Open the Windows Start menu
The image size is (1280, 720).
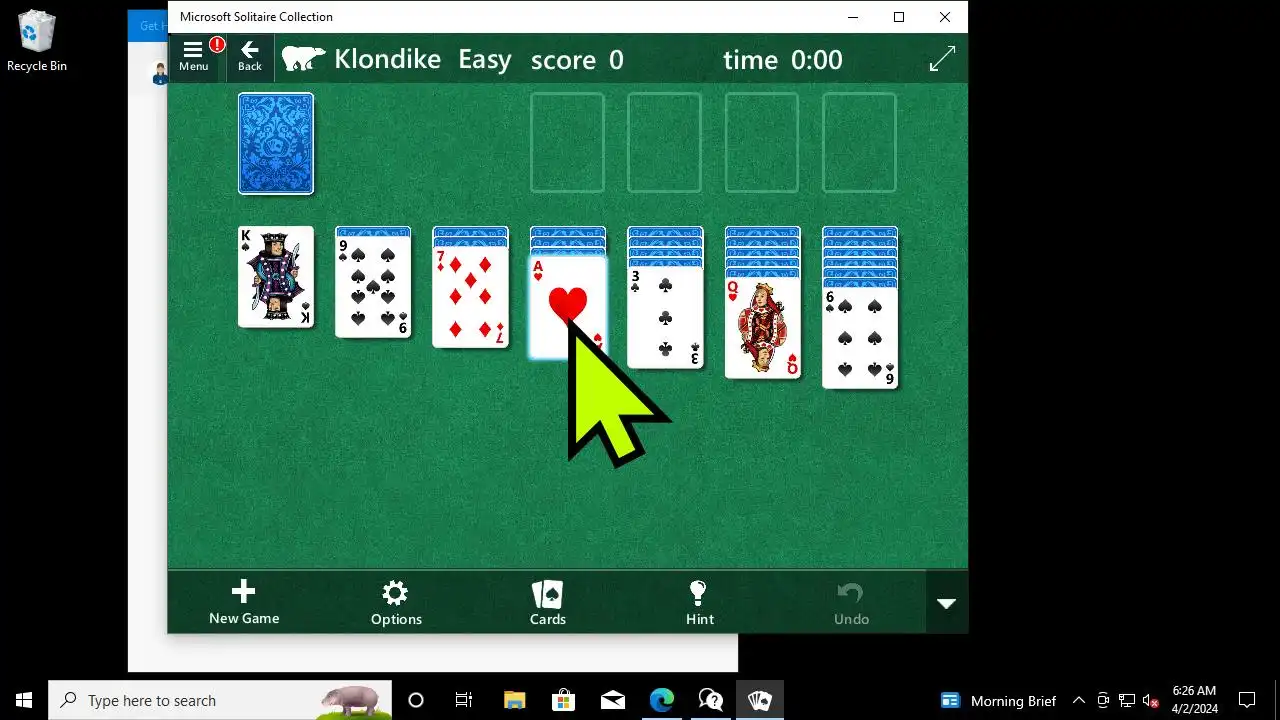[x=24, y=700]
